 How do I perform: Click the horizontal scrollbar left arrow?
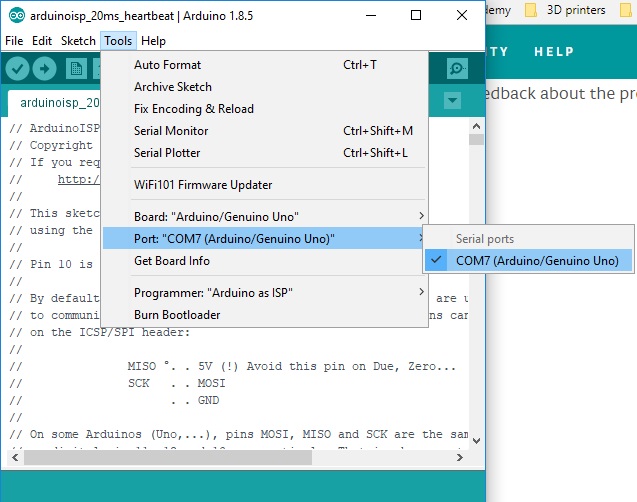coord(15,457)
